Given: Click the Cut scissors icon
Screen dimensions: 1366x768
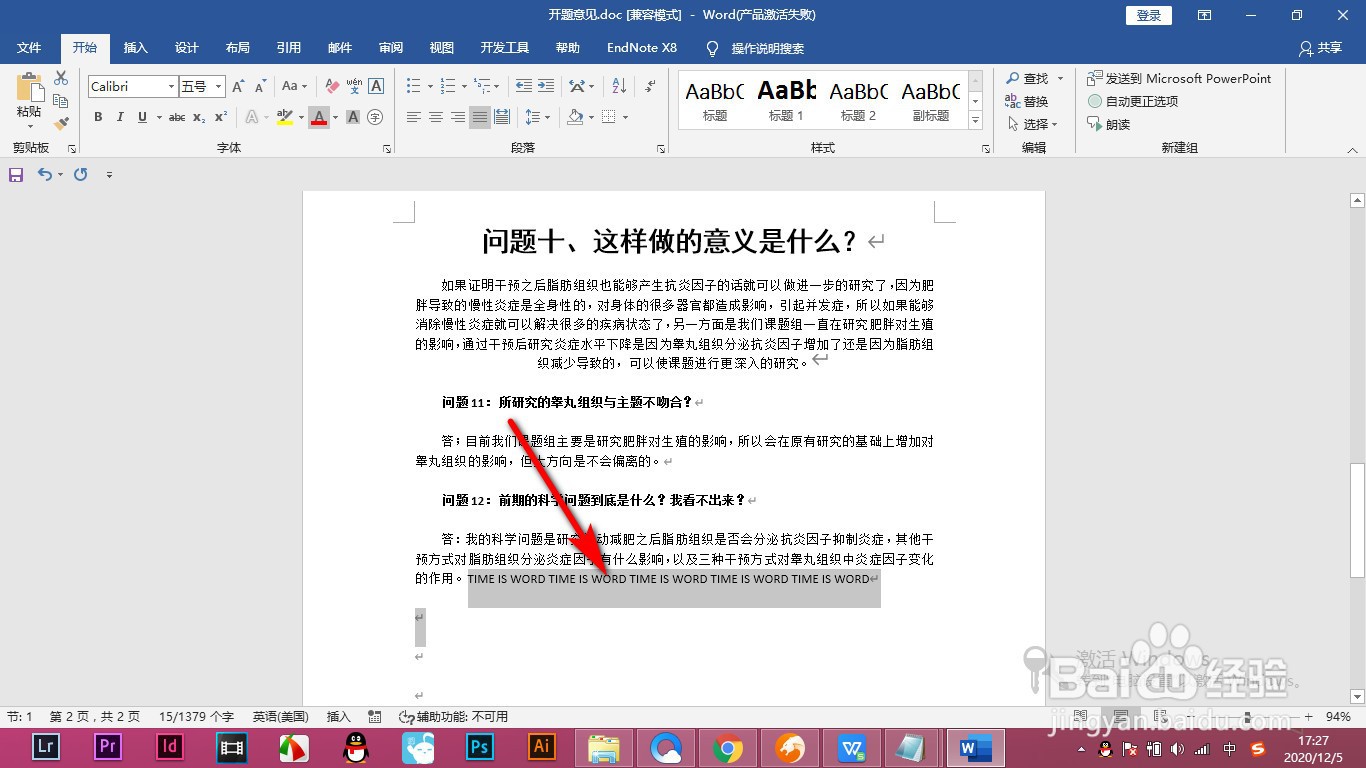Looking at the screenshot, I should 61,78.
